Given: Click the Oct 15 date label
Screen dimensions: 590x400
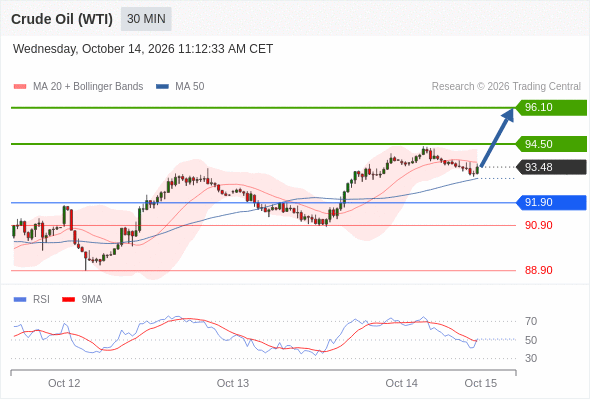Looking at the screenshot, I should 481,383.
